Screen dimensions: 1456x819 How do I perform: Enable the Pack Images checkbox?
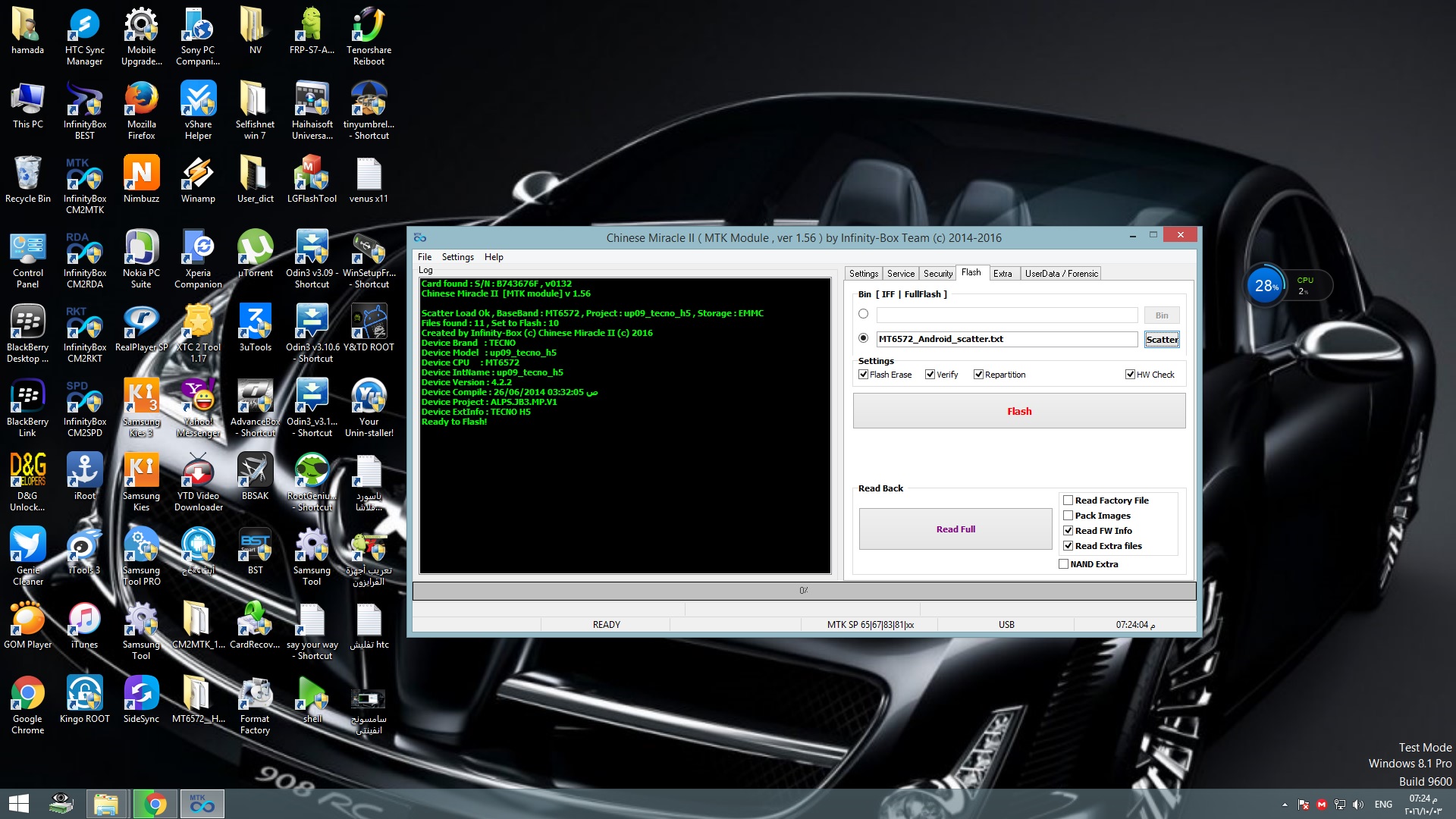(x=1068, y=516)
